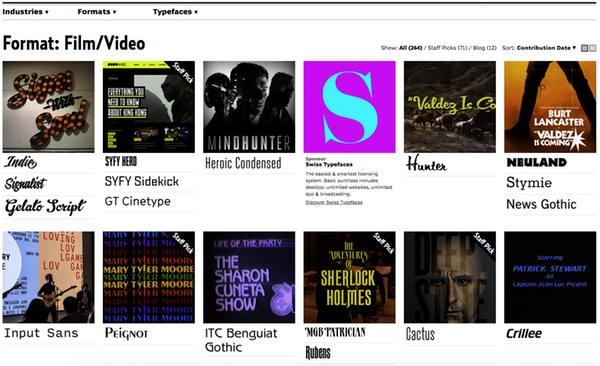Show All (264) entries
600x366 pixels.
click(410, 48)
